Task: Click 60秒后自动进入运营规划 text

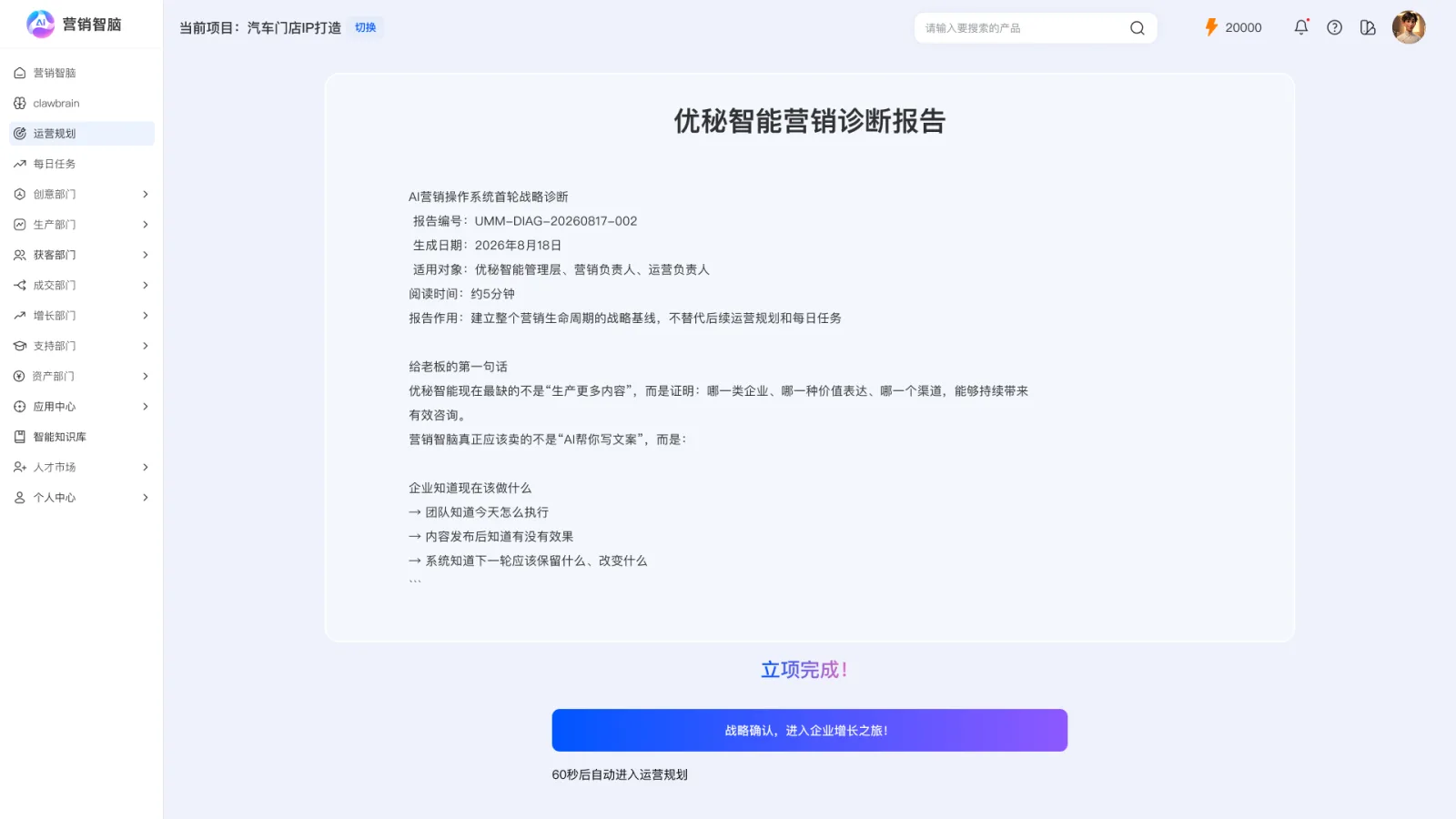Action: coord(620,774)
